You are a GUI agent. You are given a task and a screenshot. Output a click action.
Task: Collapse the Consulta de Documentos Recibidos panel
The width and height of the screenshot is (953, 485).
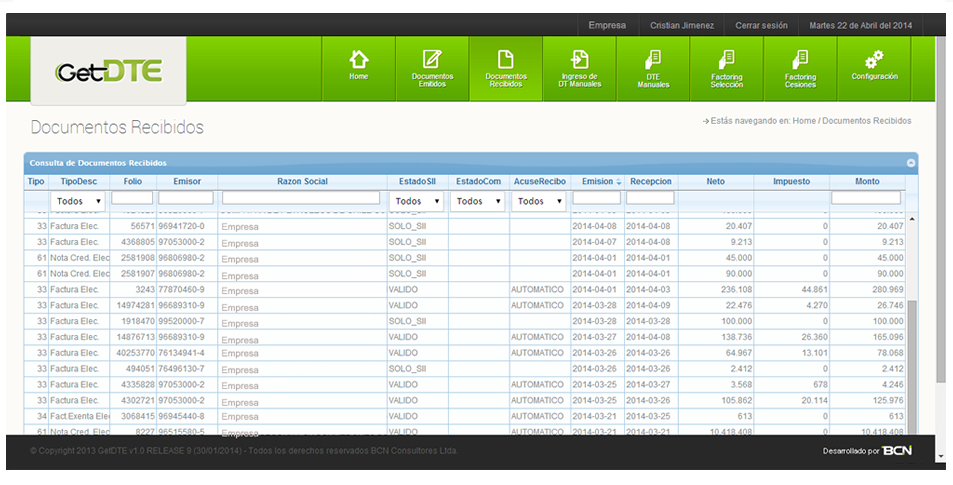click(910, 162)
